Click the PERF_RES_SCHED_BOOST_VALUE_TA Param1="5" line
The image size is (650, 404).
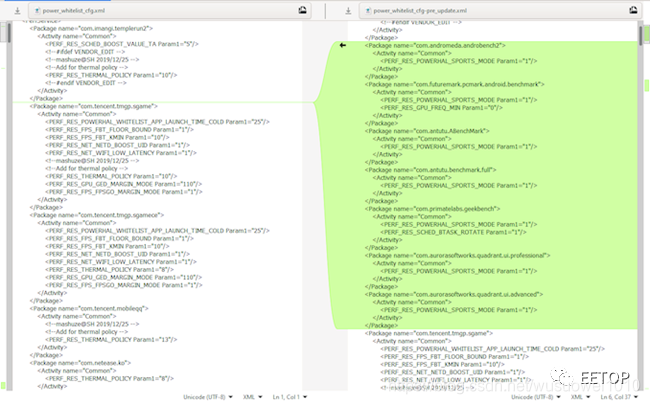(122, 44)
